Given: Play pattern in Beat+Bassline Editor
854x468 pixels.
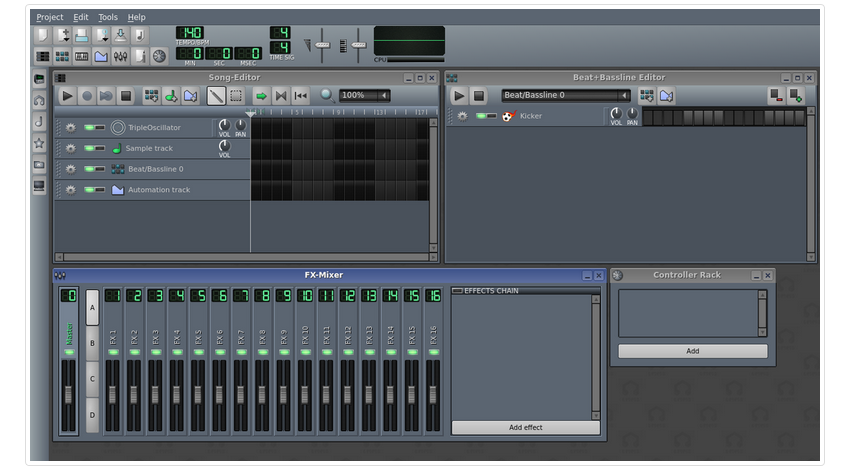Looking at the screenshot, I should tap(459, 96).
